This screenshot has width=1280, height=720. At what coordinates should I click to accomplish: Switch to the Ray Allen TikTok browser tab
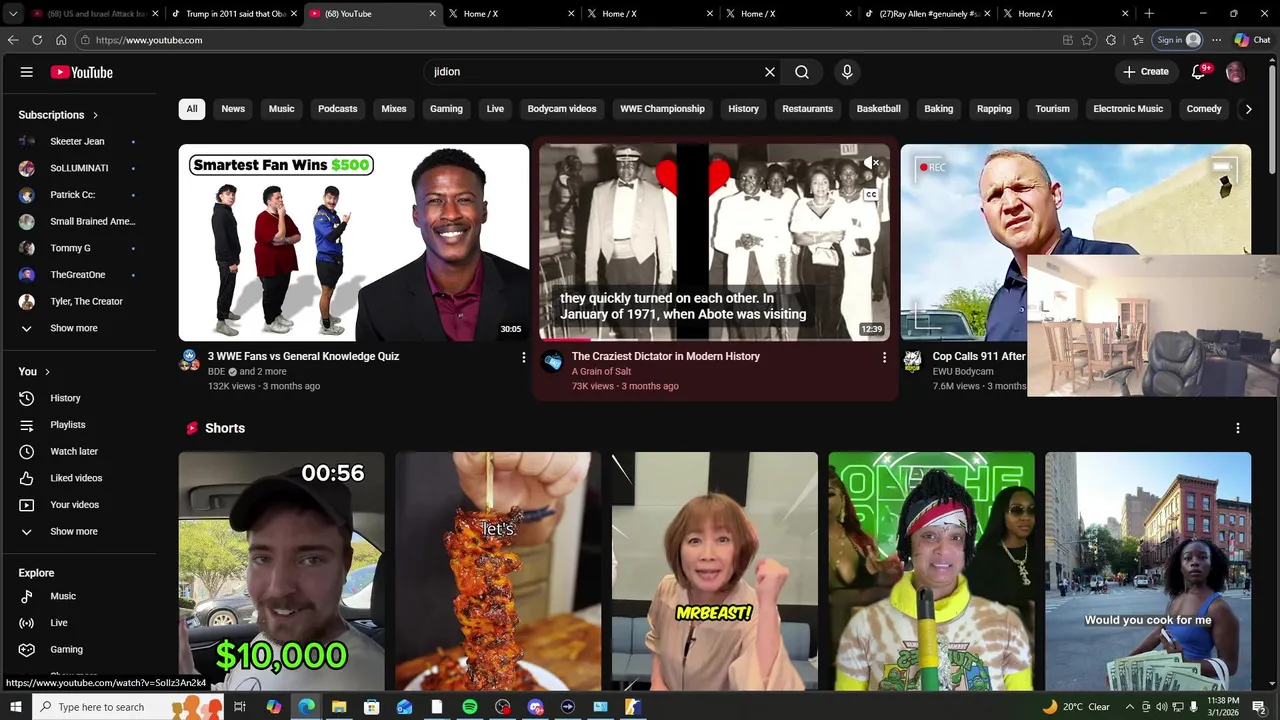926,14
